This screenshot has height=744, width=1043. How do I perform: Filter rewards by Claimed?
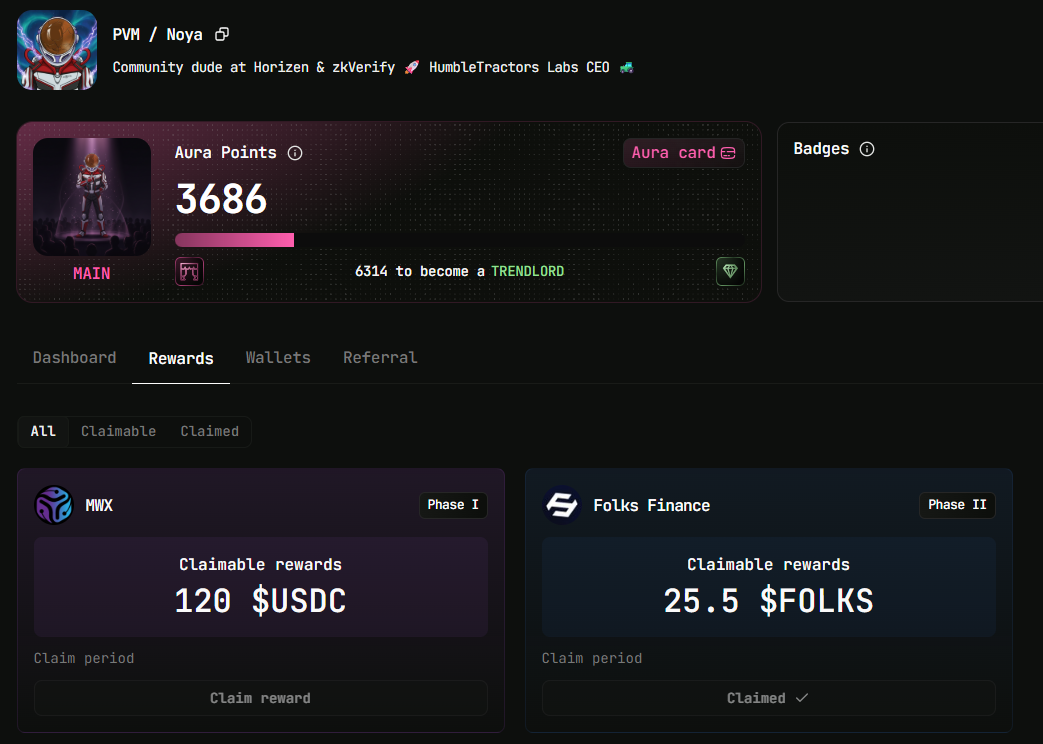(210, 431)
